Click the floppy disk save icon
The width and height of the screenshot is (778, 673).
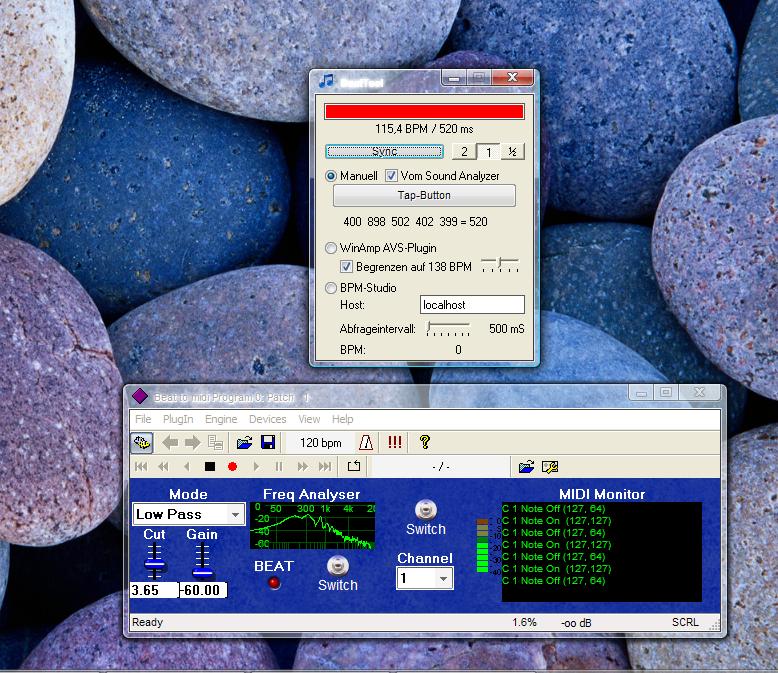point(268,442)
